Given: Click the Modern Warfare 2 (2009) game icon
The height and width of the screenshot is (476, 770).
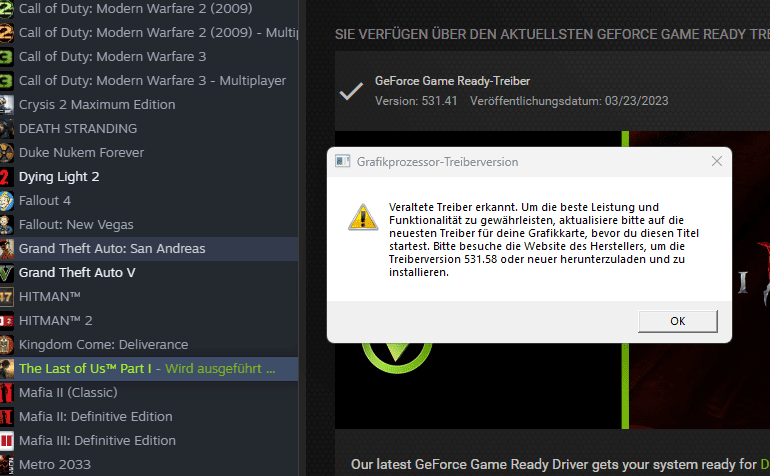Looking at the screenshot, I should 6,8.
